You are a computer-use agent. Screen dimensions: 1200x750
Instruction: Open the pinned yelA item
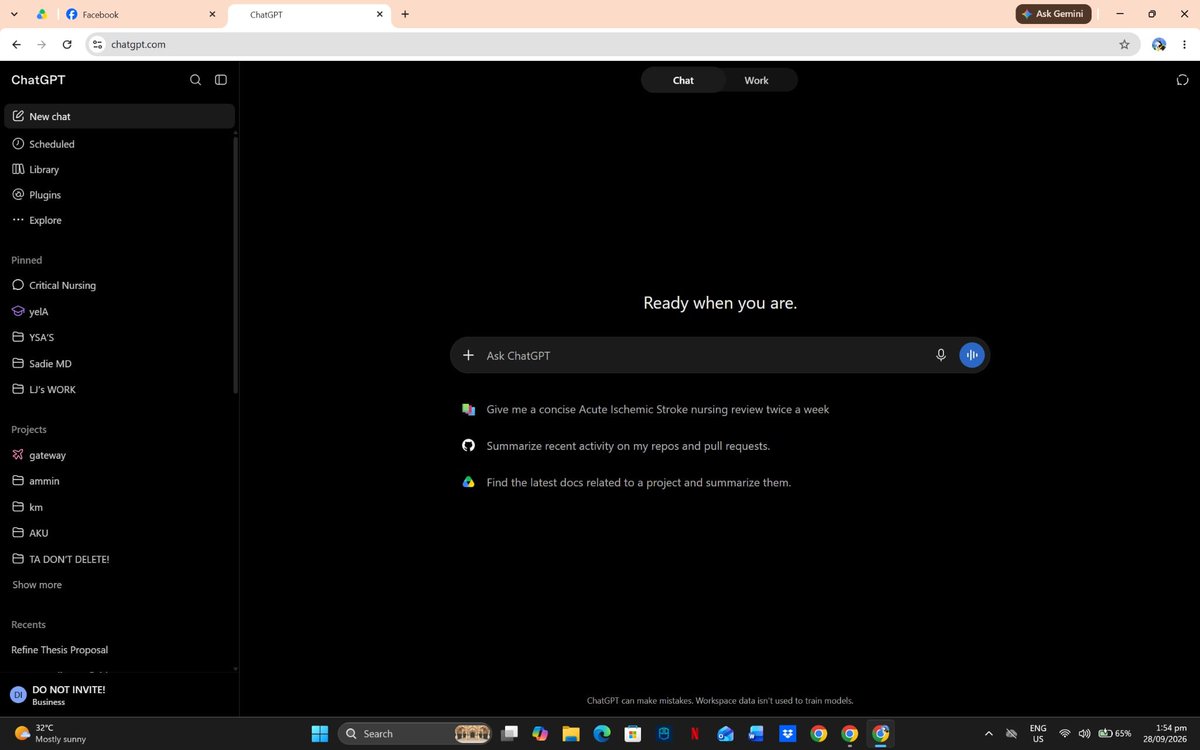point(120,311)
